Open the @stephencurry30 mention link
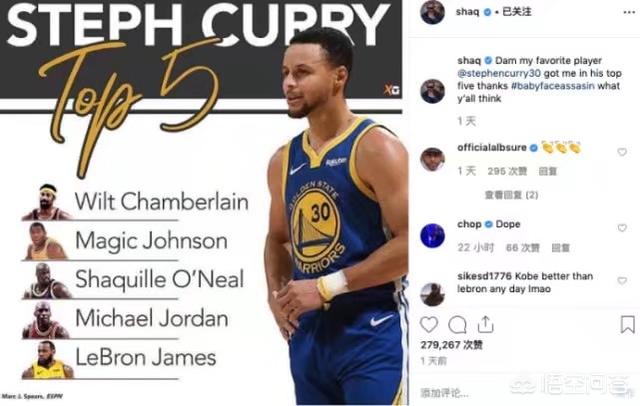Viewport: 640px width, 406px height. click(x=499, y=73)
